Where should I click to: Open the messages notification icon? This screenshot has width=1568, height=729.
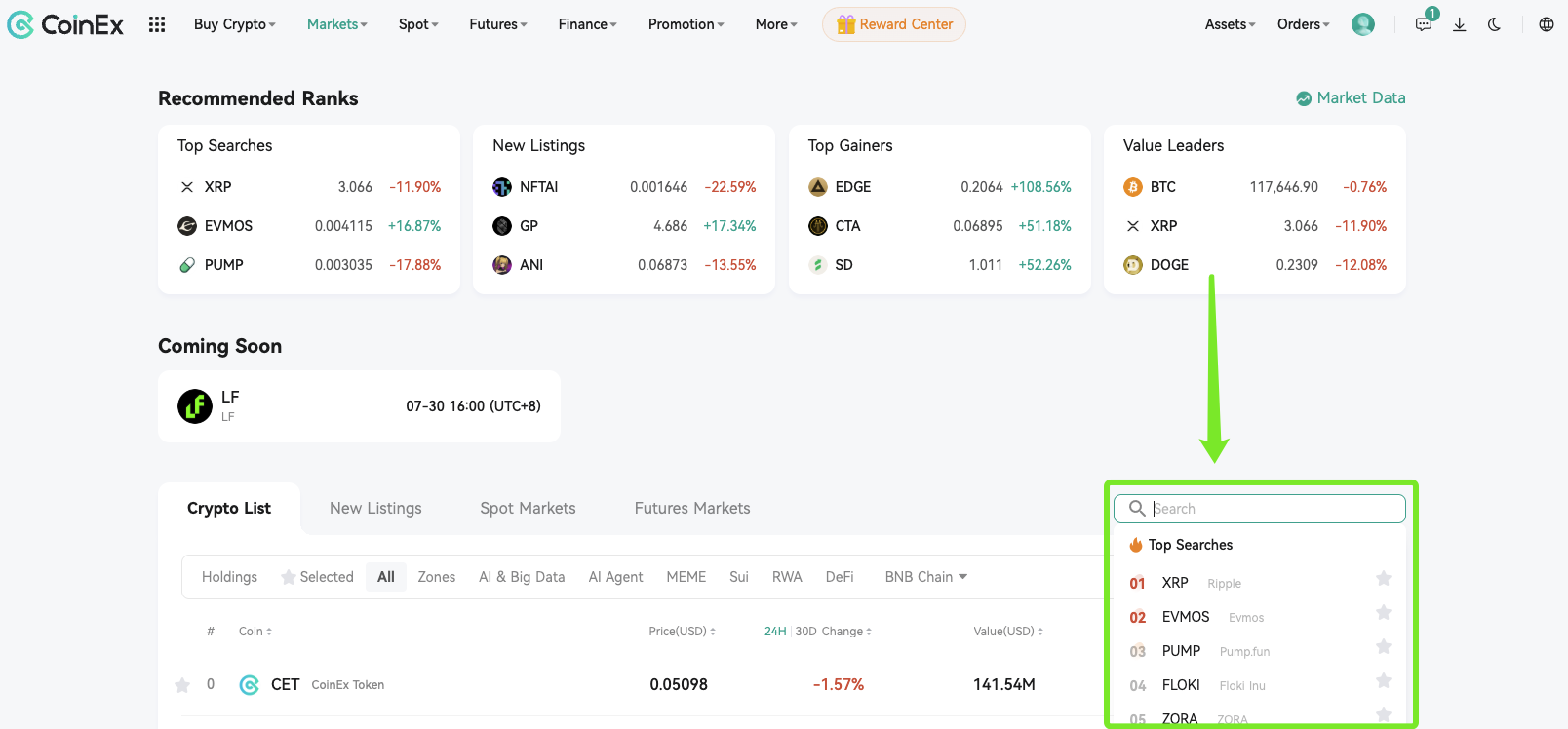point(1424,24)
